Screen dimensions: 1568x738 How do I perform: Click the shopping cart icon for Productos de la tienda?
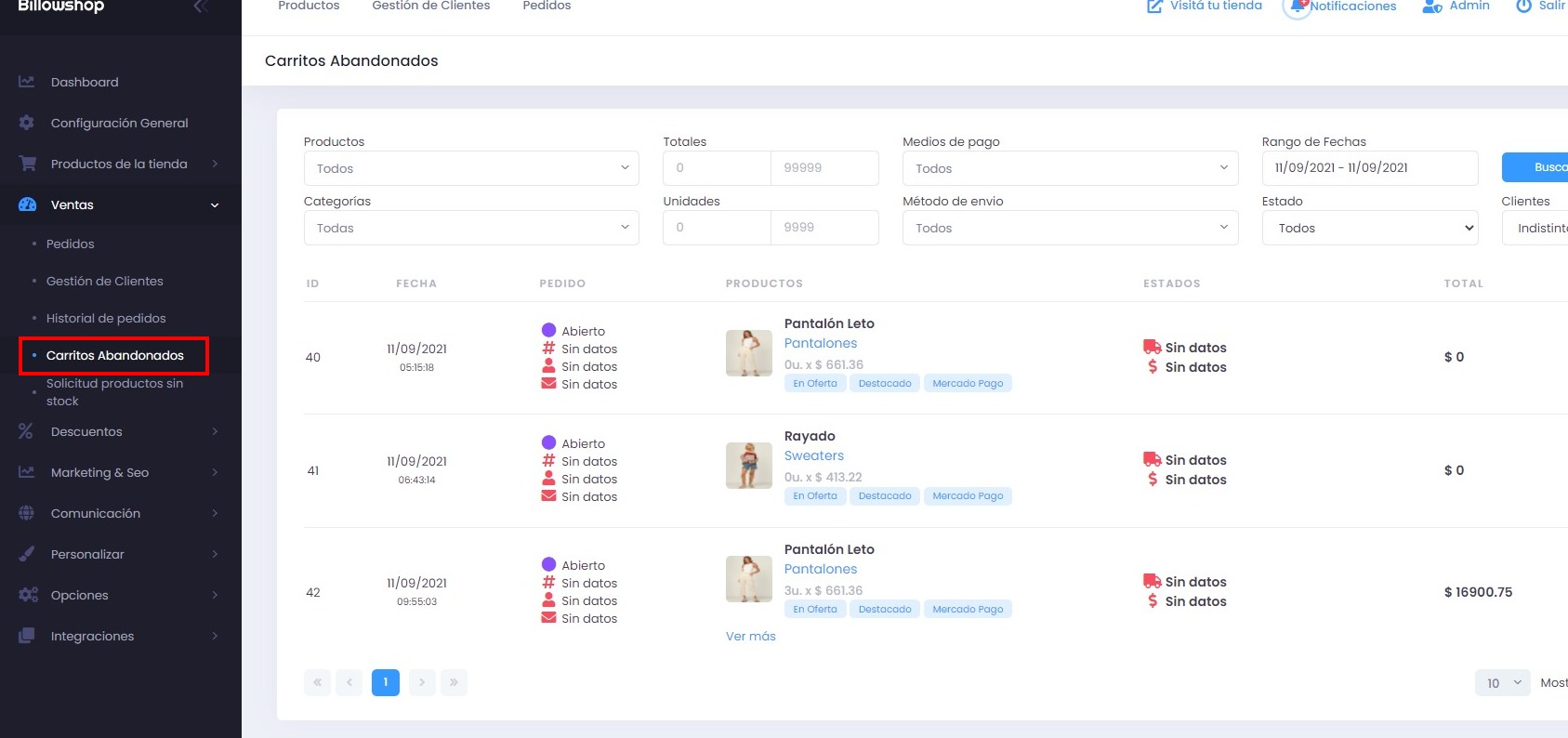coord(28,164)
